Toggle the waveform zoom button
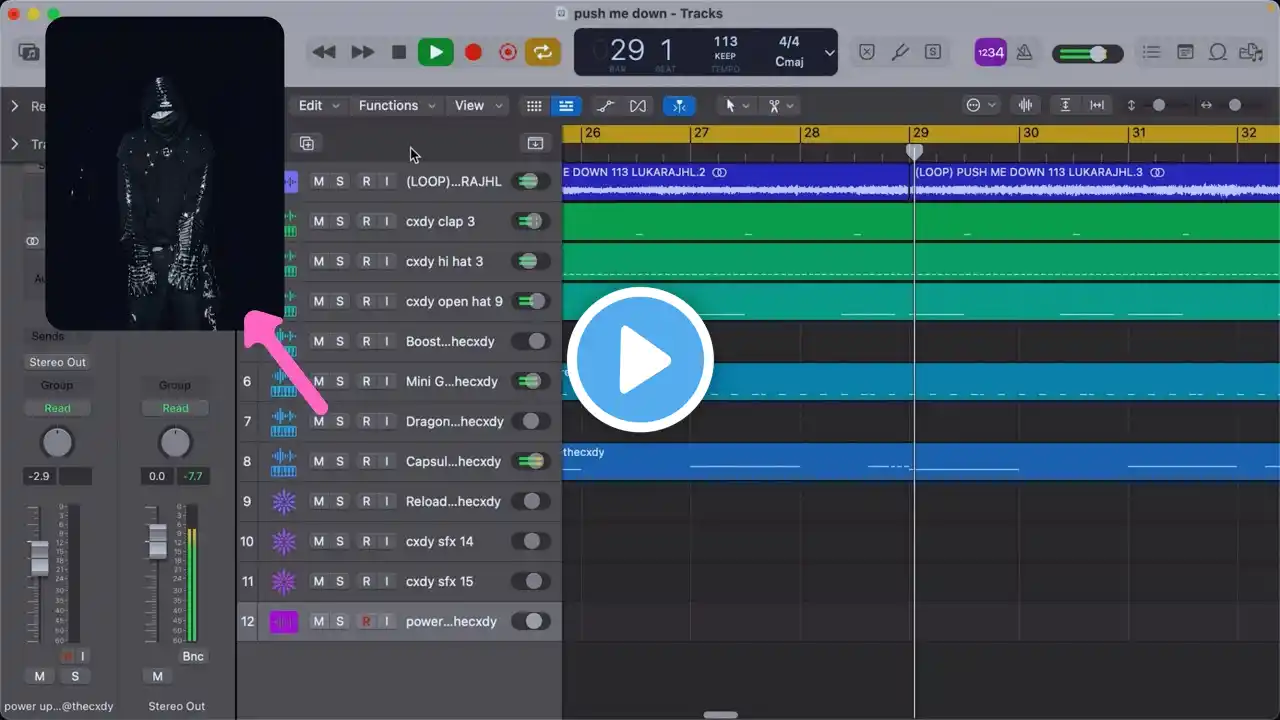Screen dimensions: 1280x720 pyautogui.click(x=1025, y=105)
